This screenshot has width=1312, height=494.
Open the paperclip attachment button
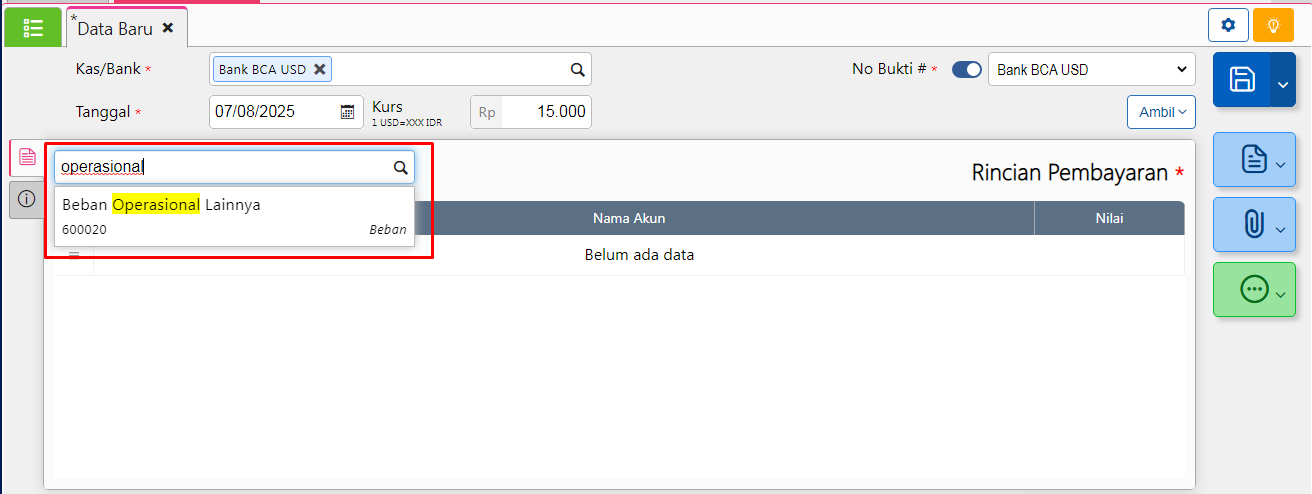(x=1253, y=224)
